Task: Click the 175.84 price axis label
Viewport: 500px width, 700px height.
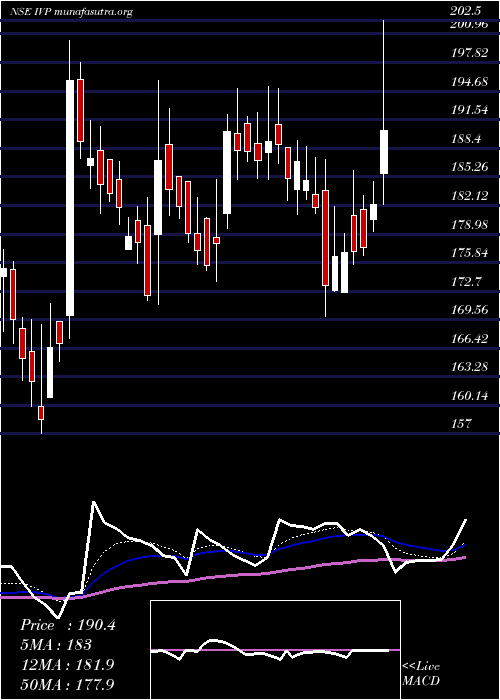Action: 469,253
